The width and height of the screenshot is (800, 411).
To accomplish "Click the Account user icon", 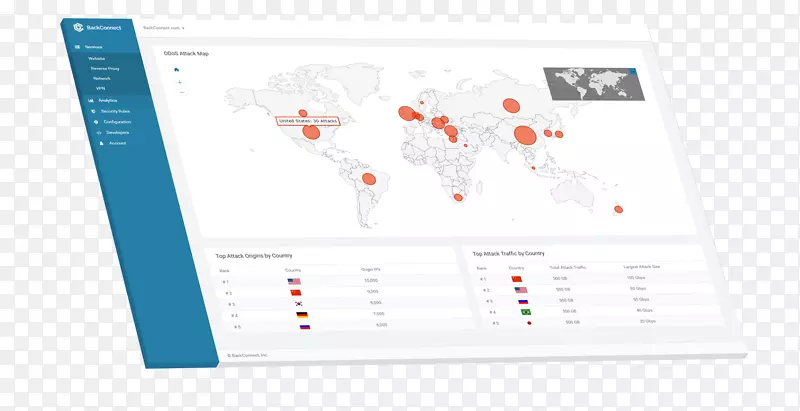I will coord(100,143).
